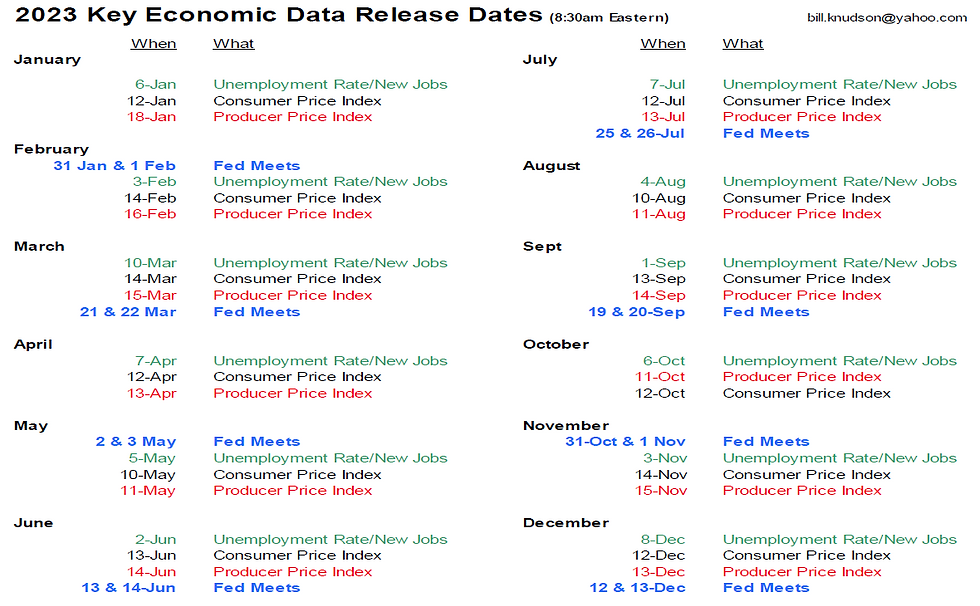The width and height of the screenshot is (980, 606).
Task: Click the January month heading
Action: point(48,60)
